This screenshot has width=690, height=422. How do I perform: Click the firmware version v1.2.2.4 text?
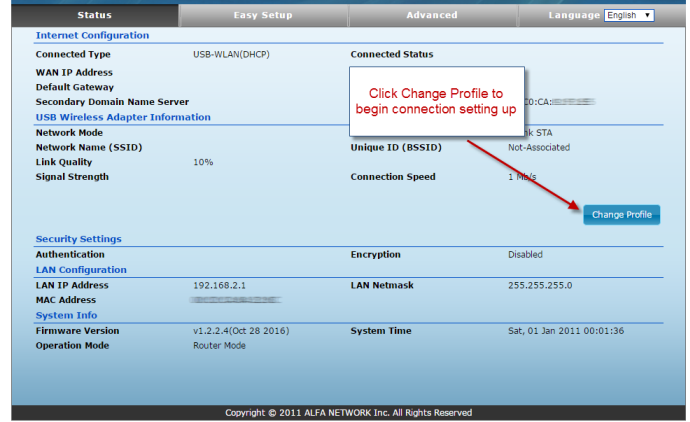click(240, 330)
